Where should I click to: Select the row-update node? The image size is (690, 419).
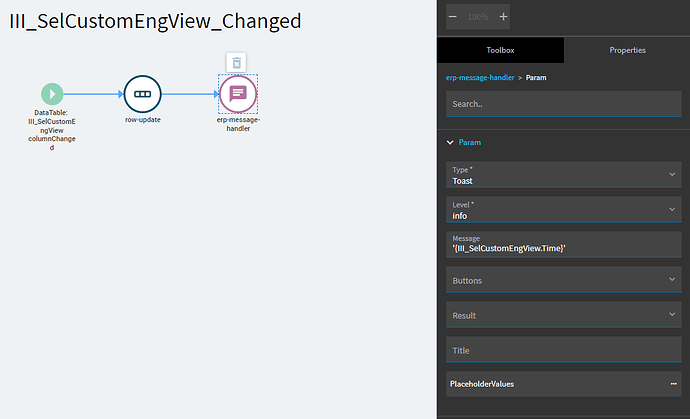143,94
